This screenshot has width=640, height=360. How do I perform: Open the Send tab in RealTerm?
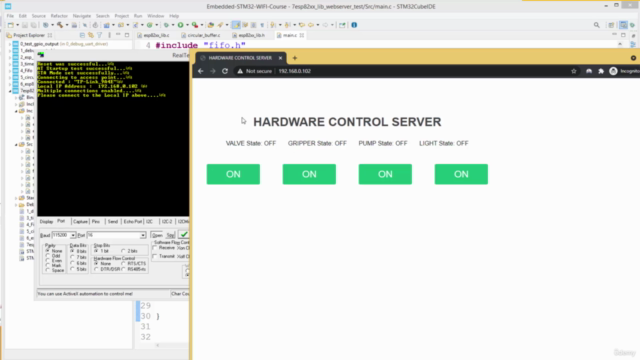click(x=113, y=222)
